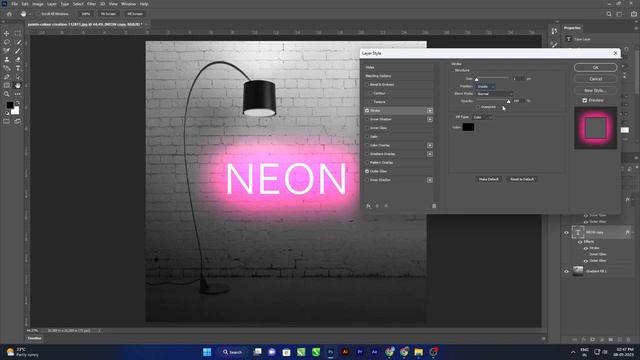Click the trash icon in Layer Style dialog
The height and width of the screenshot is (360, 640).
coord(434,206)
